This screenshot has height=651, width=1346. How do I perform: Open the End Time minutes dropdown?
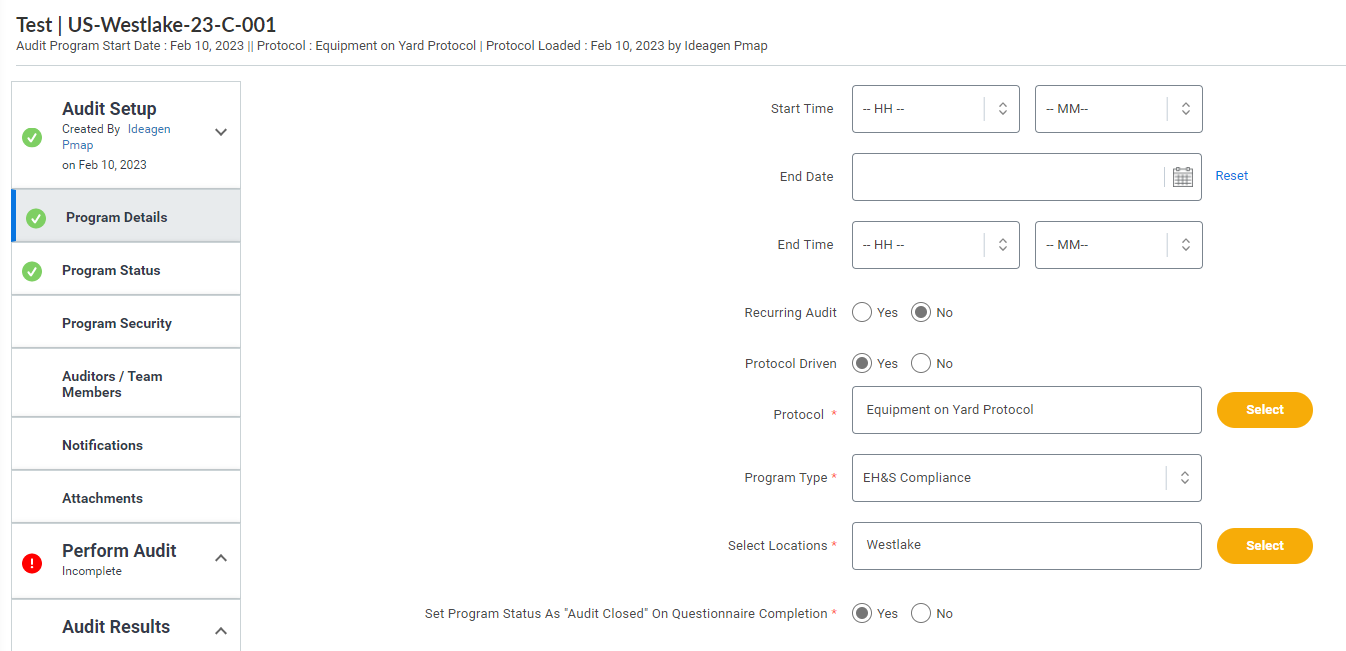1119,245
